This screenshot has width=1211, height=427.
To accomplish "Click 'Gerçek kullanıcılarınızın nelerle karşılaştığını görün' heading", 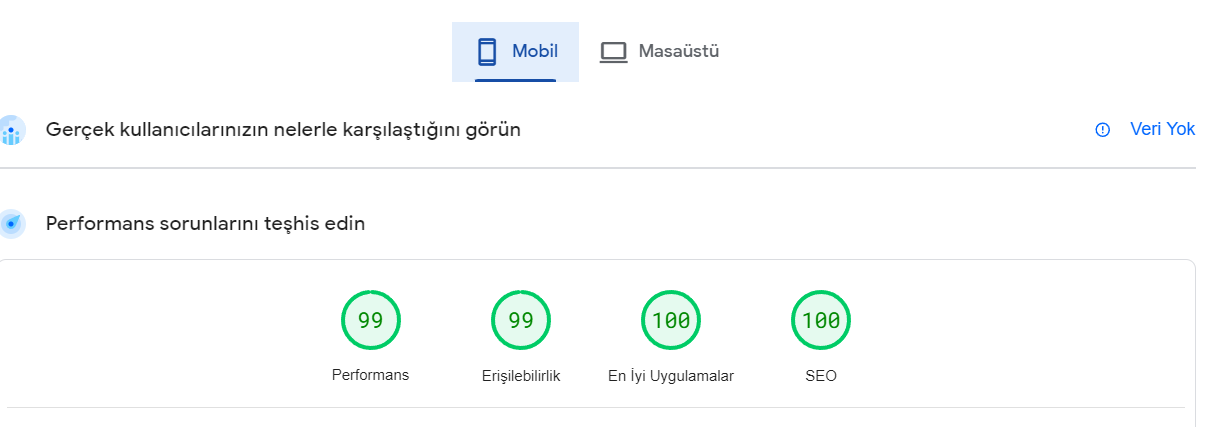I will 283,130.
